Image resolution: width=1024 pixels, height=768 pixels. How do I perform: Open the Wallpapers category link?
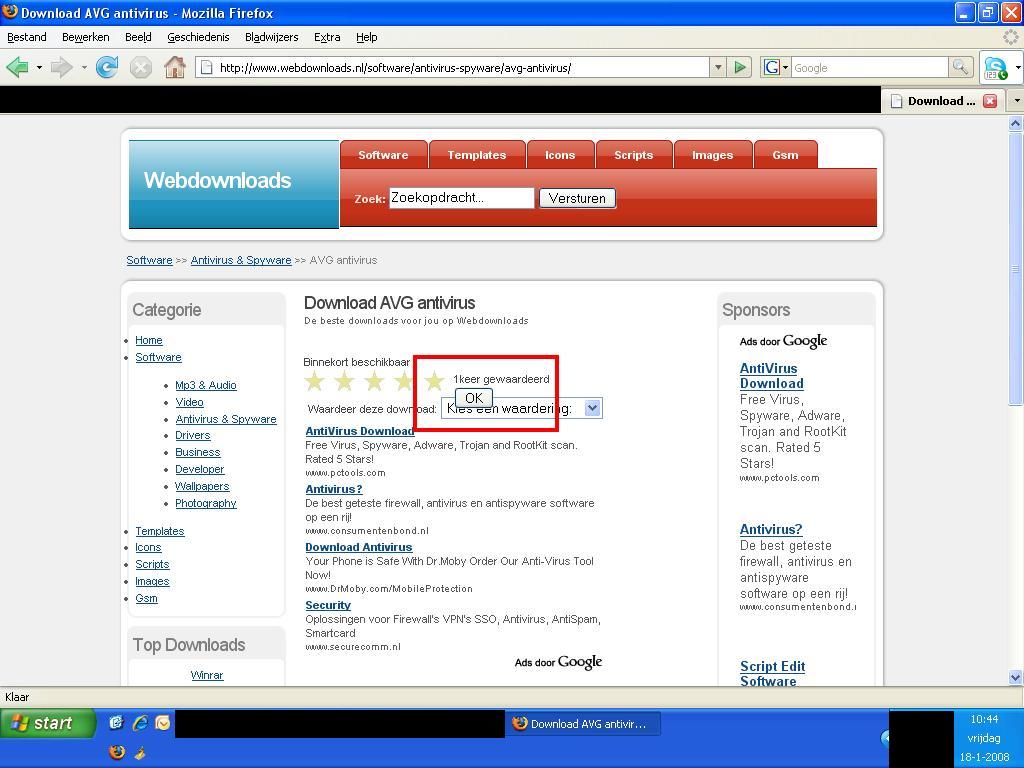[x=202, y=486]
